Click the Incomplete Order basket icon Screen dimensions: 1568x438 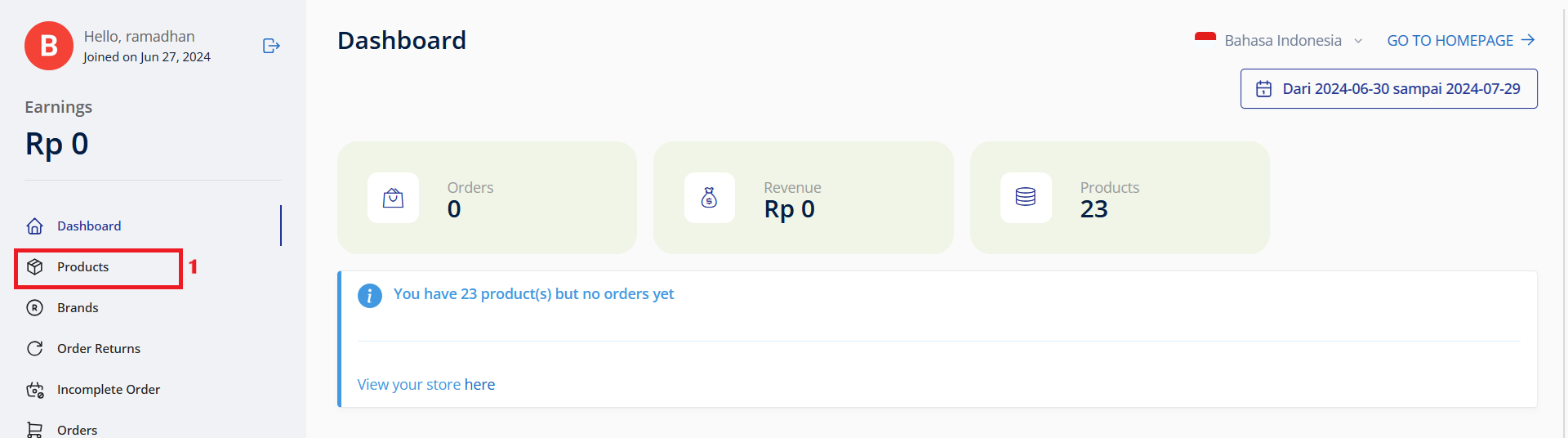click(35, 390)
